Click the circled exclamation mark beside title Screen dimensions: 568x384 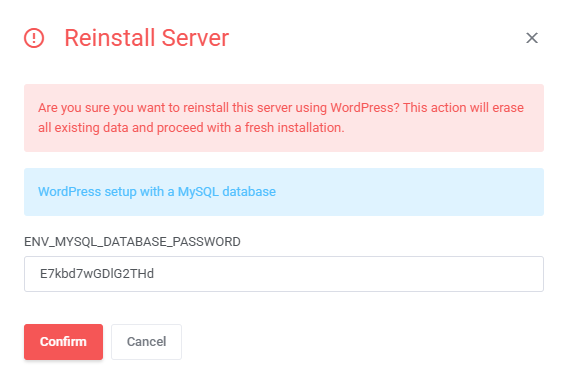click(34, 38)
